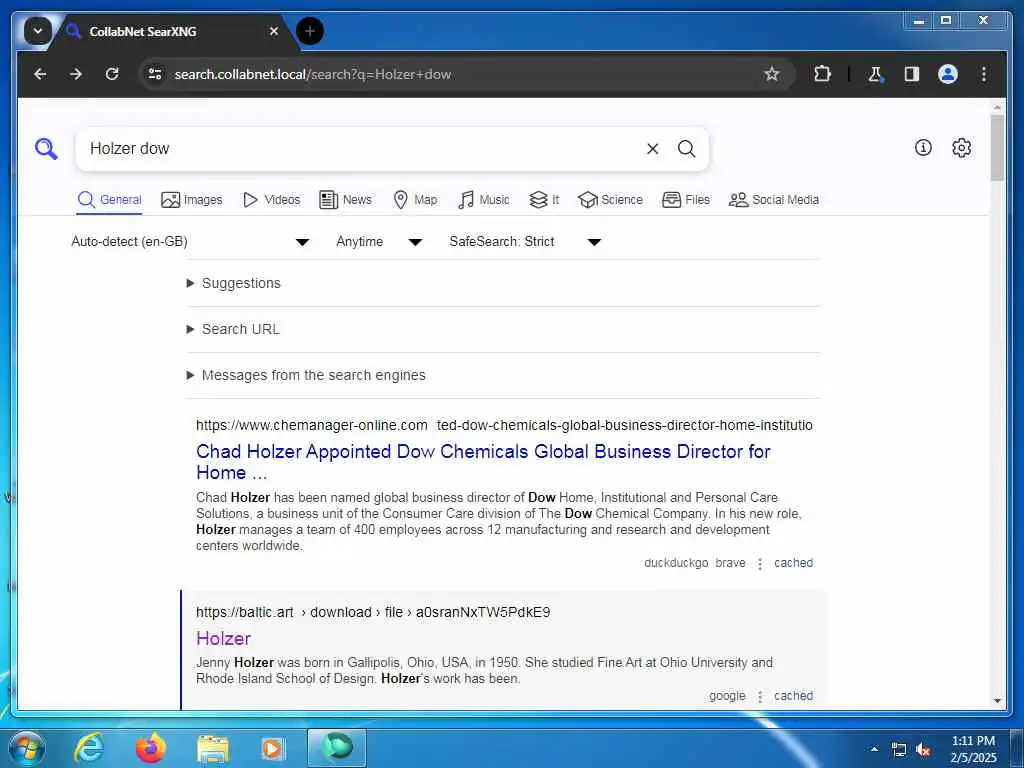Launch Firefox from taskbar
Screen dimensions: 1024x768
(150, 748)
